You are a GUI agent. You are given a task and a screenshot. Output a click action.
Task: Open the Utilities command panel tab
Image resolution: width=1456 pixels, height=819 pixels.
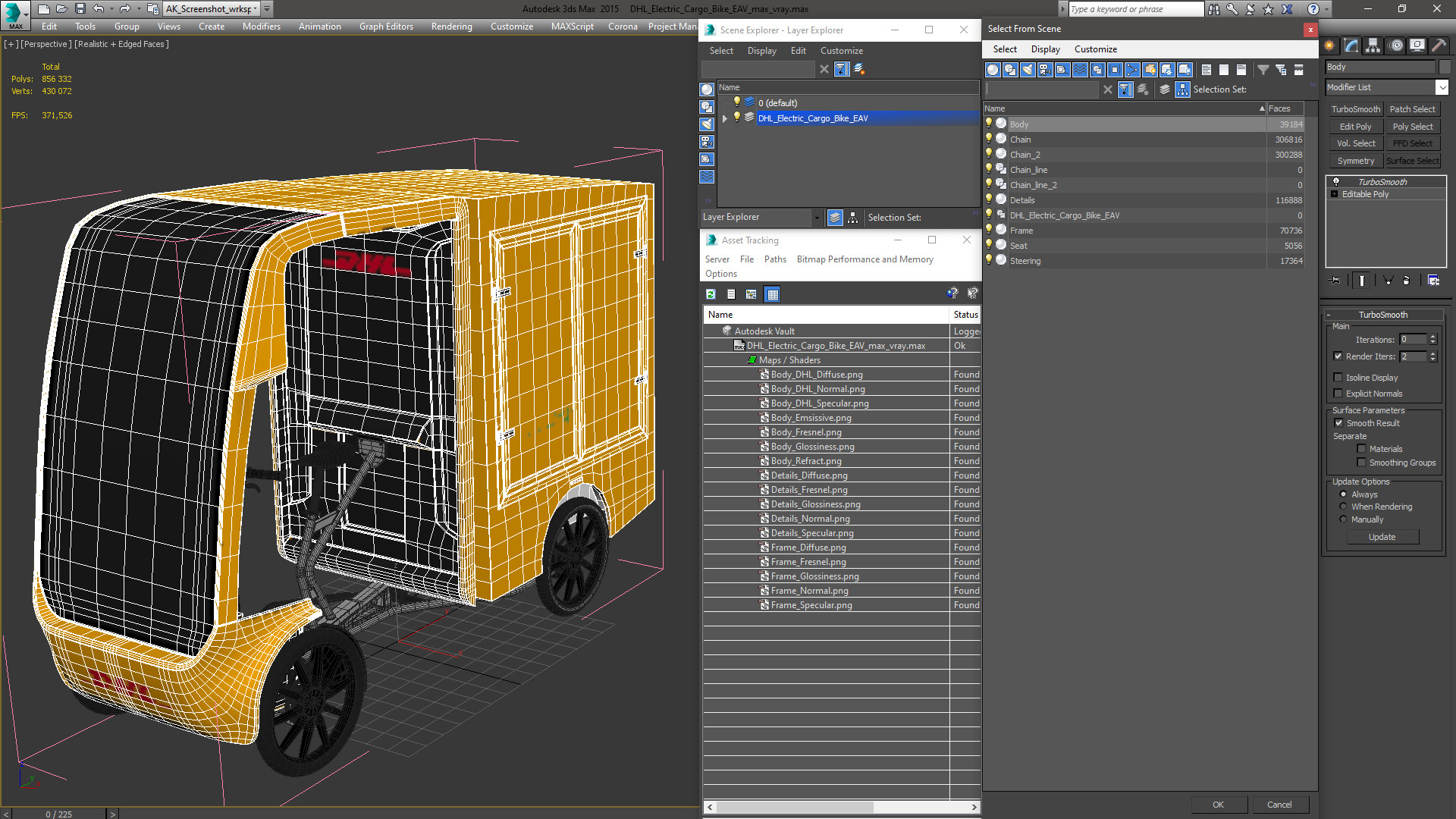1439,45
